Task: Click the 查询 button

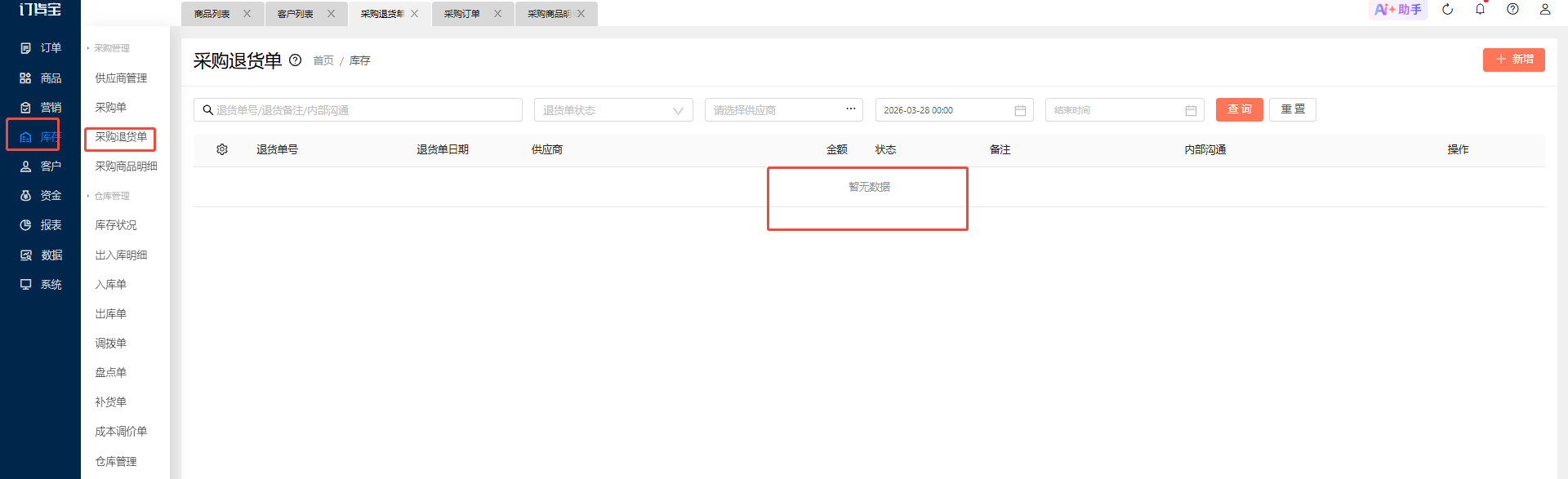Action: pyautogui.click(x=1240, y=109)
